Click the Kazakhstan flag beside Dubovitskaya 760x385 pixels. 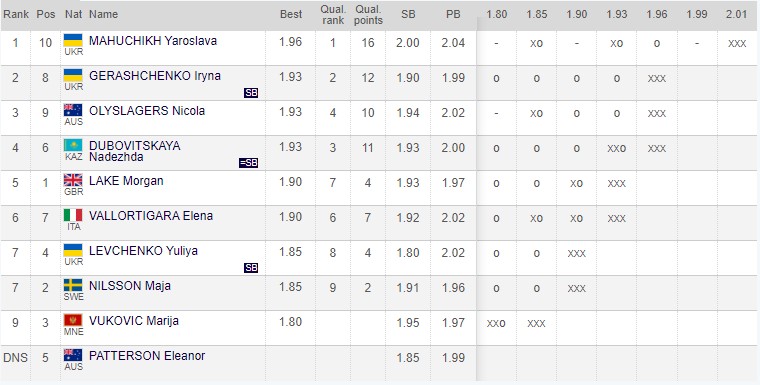pyautogui.click(x=73, y=145)
